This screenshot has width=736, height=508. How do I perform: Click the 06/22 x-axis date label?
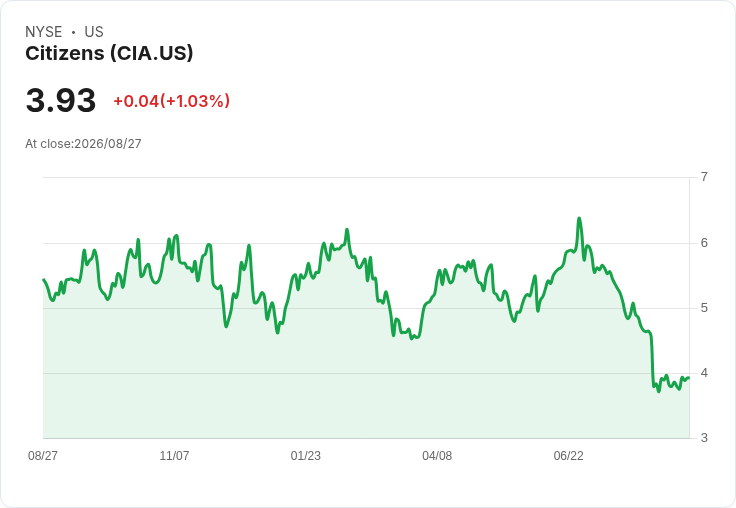[x=568, y=455]
